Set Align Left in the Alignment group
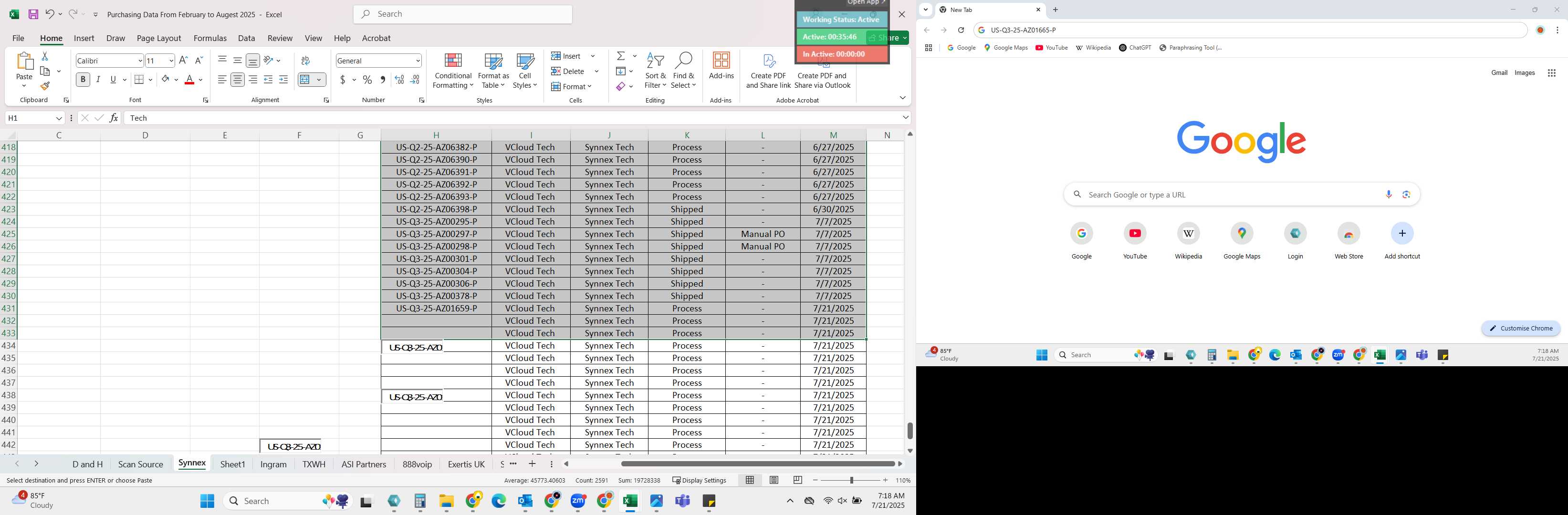The image size is (1568, 515). point(222,80)
